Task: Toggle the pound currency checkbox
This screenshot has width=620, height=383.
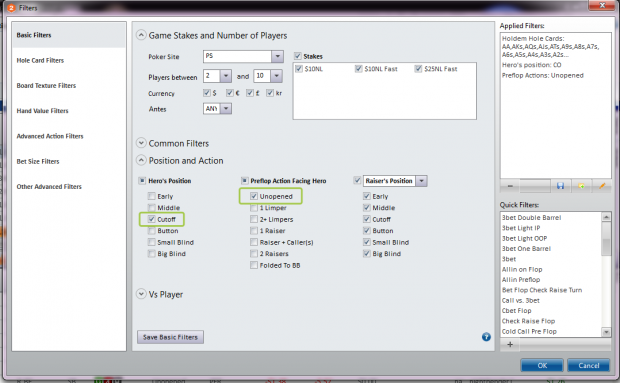Action: (x=250, y=93)
